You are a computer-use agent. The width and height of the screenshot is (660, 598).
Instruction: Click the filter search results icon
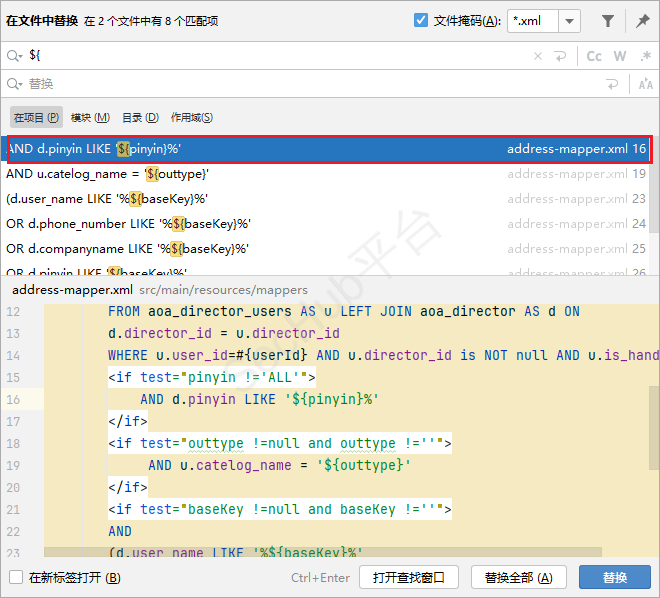(608, 21)
